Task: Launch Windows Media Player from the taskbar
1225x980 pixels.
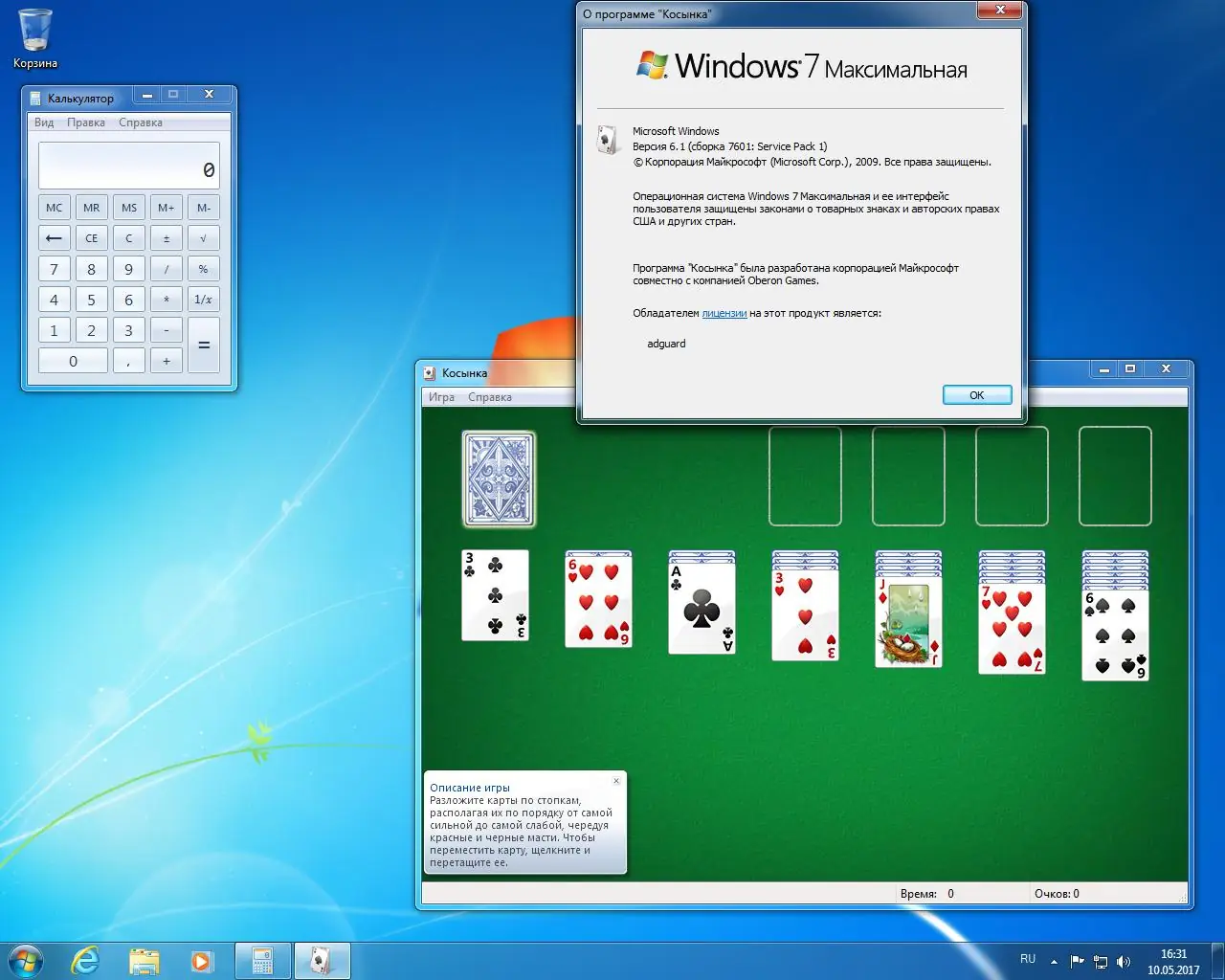Action: click(201, 961)
